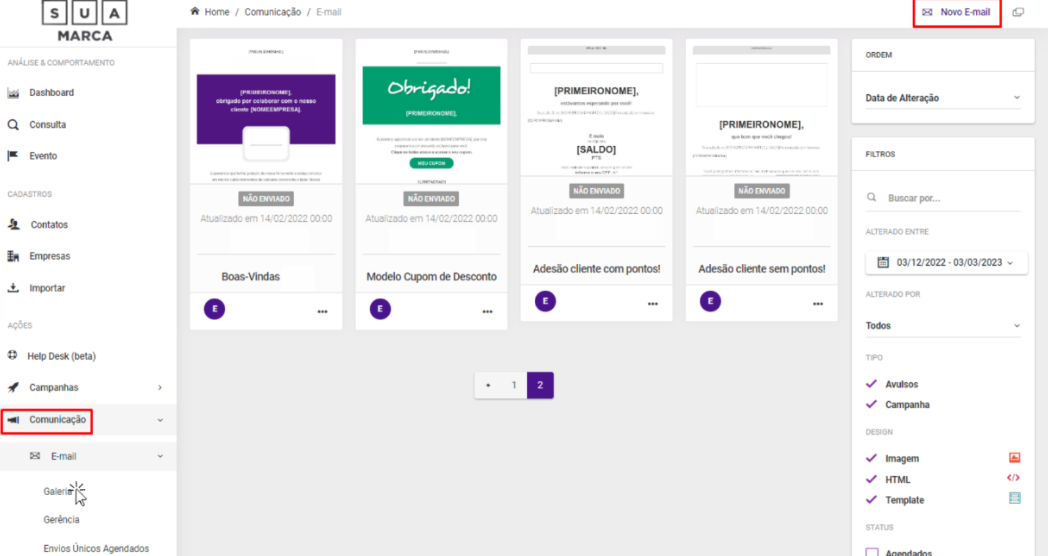Click the Importar download icon
This screenshot has width=1048, height=556.
pyautogui.click(x=13, y=288)
